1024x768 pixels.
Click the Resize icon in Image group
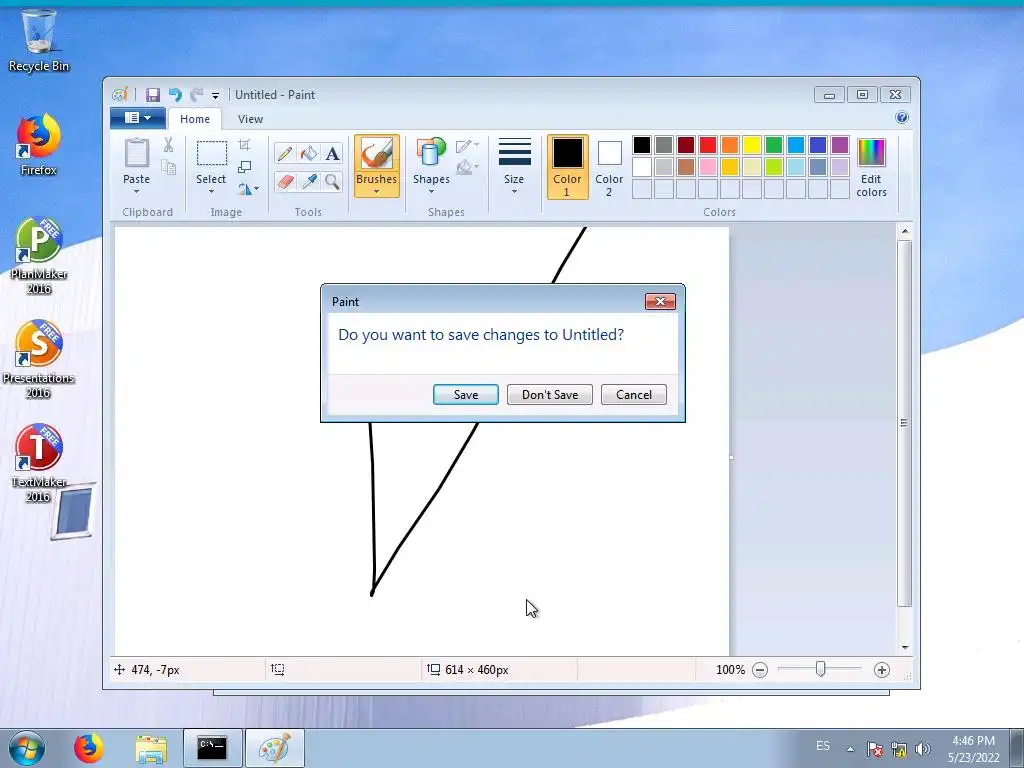coord(244,167)
